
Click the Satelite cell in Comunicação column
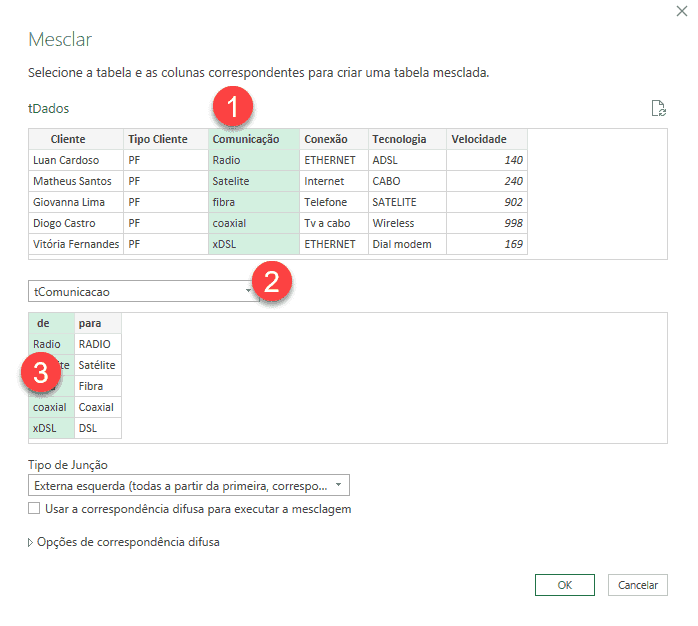coord(254,181)
